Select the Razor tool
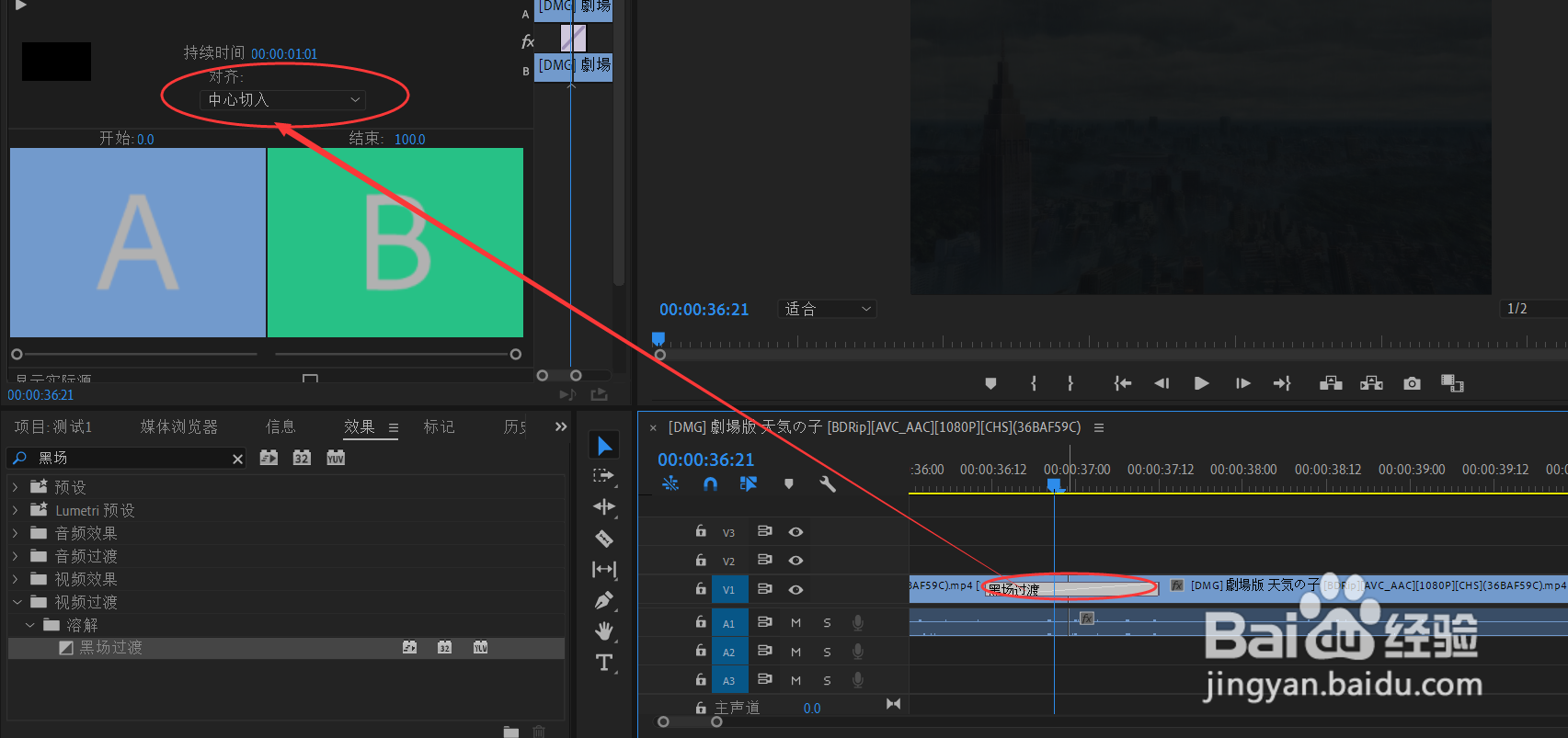This screenshot has height=738, width=1568. [x=604, y=539]
